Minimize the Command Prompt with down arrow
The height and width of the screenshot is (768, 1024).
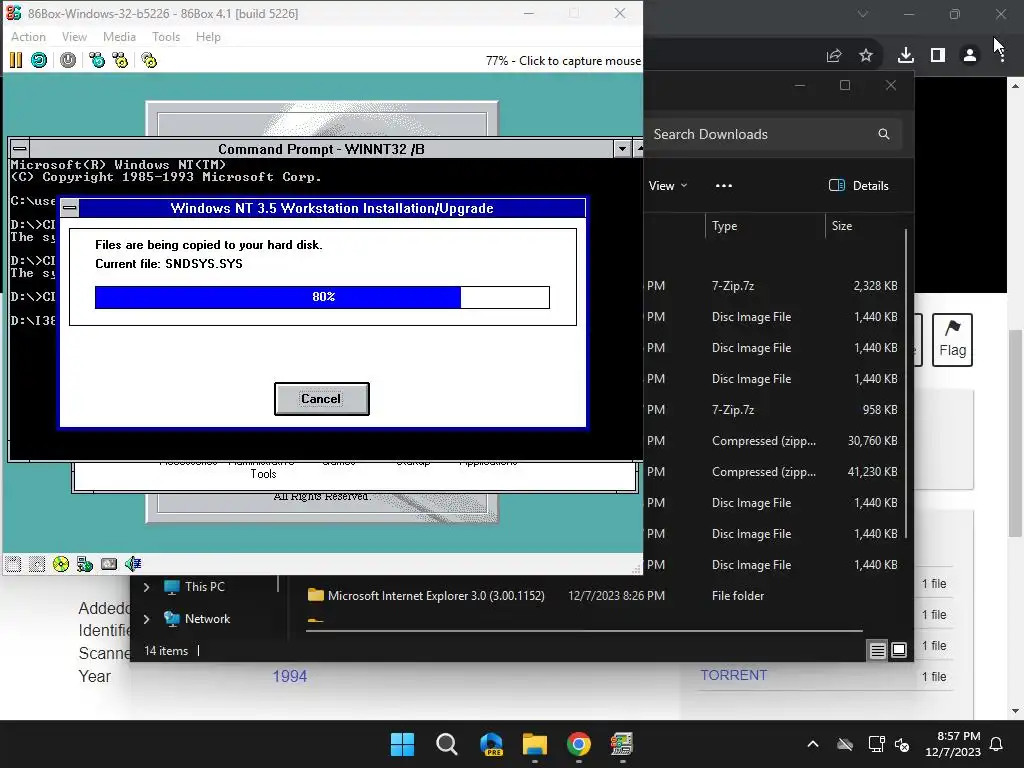pyautogui.click(x=622, y=149)
